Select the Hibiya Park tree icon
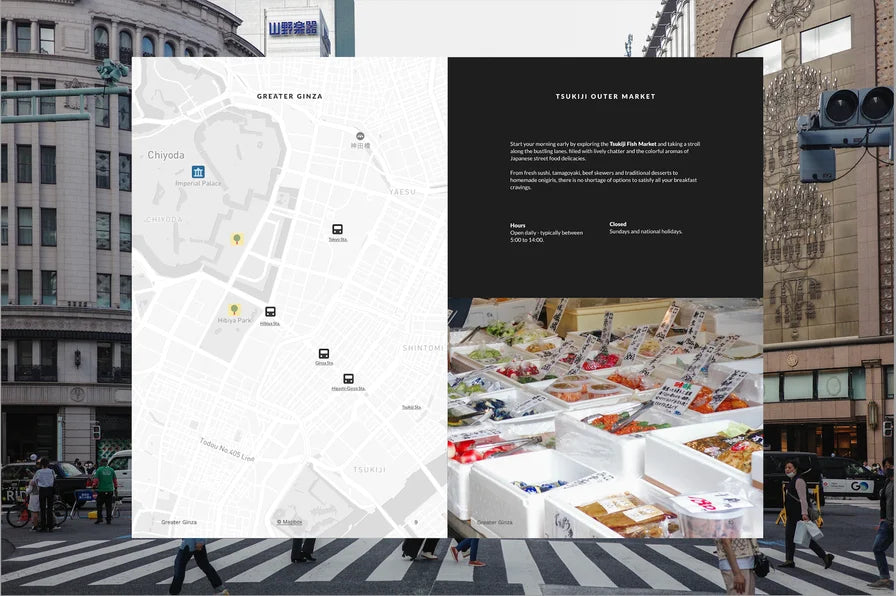The height and width of the screenshot is (596, 896). (x=234, y=309)
